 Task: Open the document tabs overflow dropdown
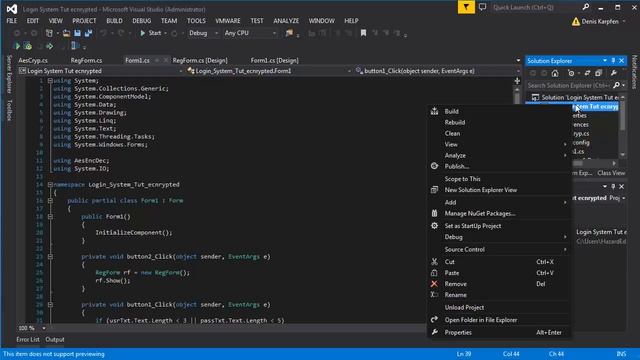518,60
